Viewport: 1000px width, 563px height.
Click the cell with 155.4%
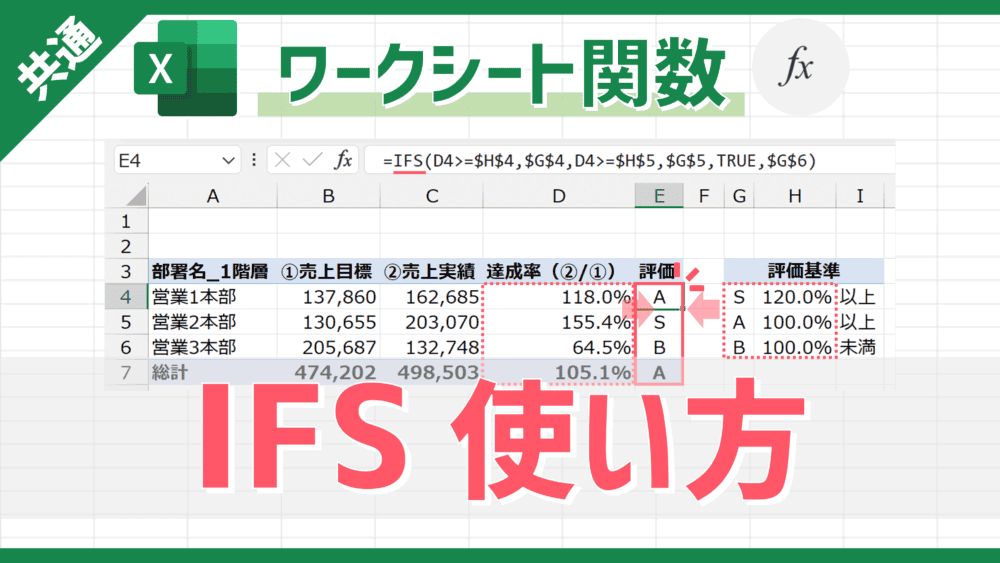pos(559,322)
